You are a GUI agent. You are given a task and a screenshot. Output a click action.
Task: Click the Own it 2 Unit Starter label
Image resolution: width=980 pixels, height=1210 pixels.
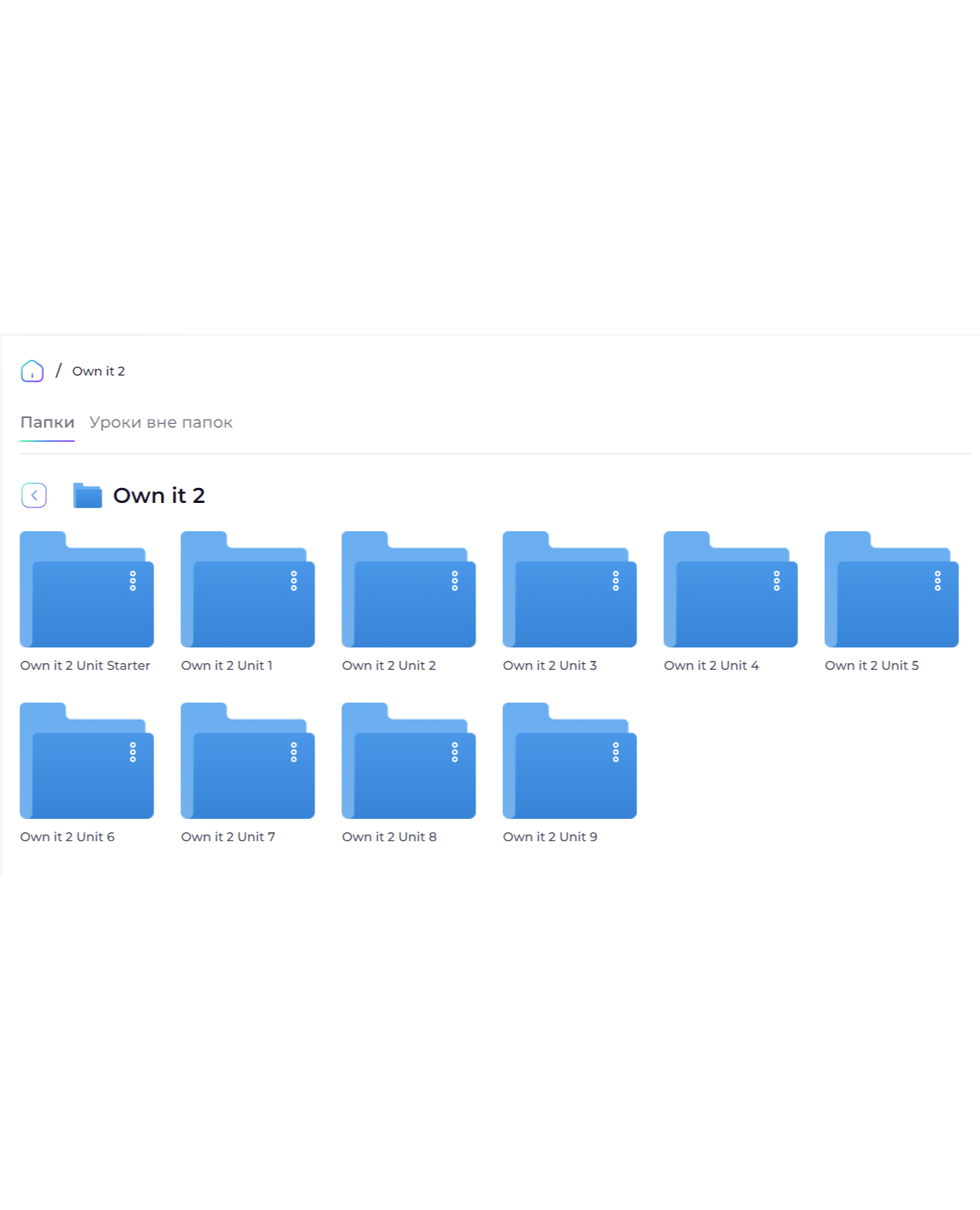point(85,665)
